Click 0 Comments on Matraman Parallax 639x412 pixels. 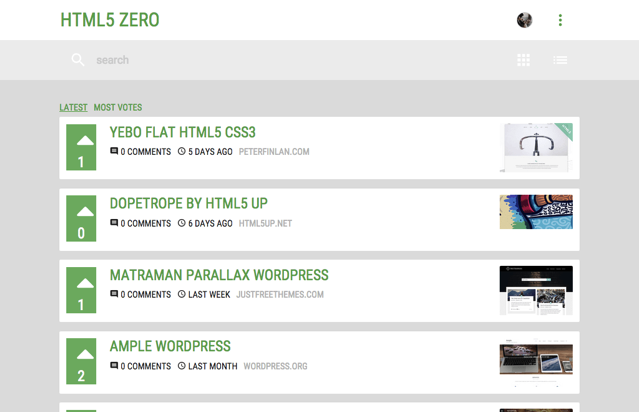(x=145, y=295)
